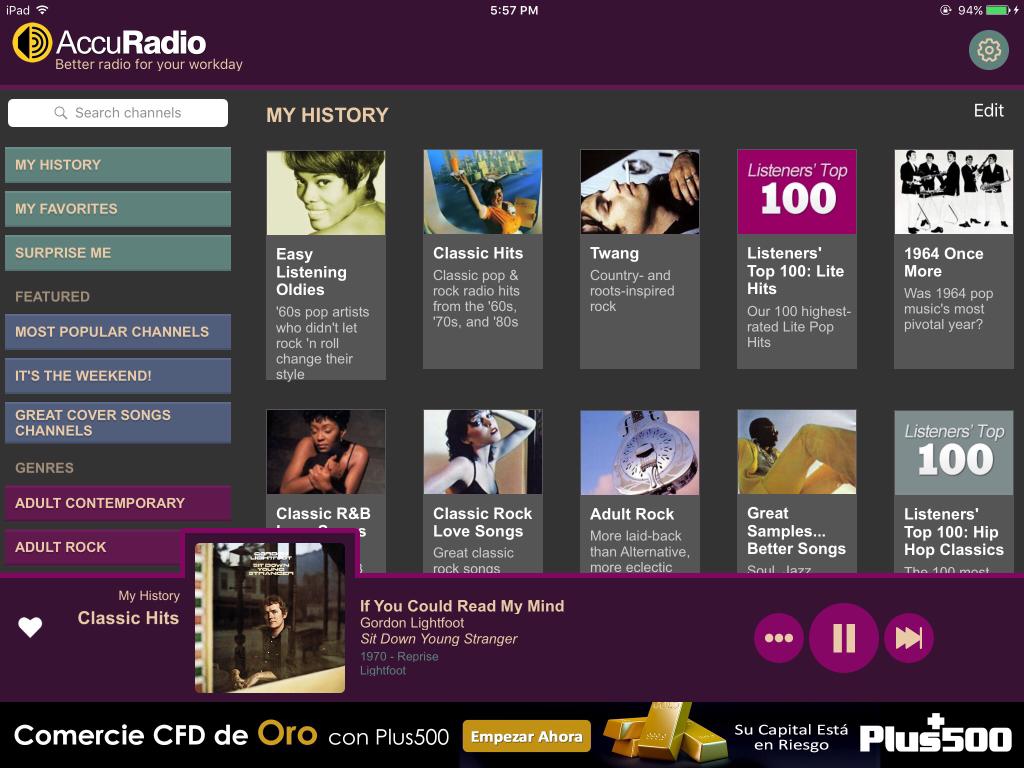Viewport: 1024px width, 768px height.
Task: Tap the song title If You Could Read My Mind
Action: pyautogui.click(x=462, y=606)
